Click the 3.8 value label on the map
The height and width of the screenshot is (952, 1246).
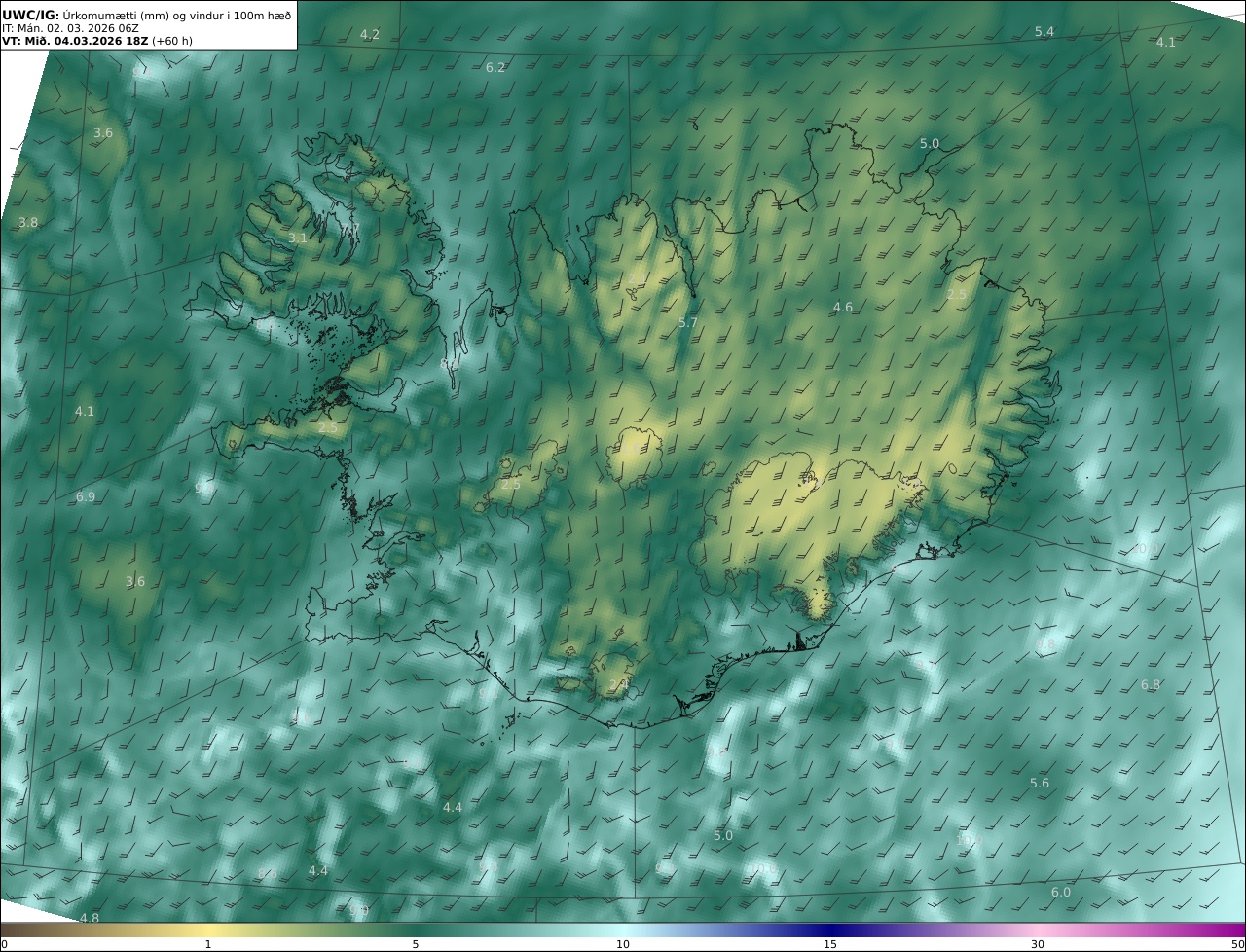tap(28, 222)
